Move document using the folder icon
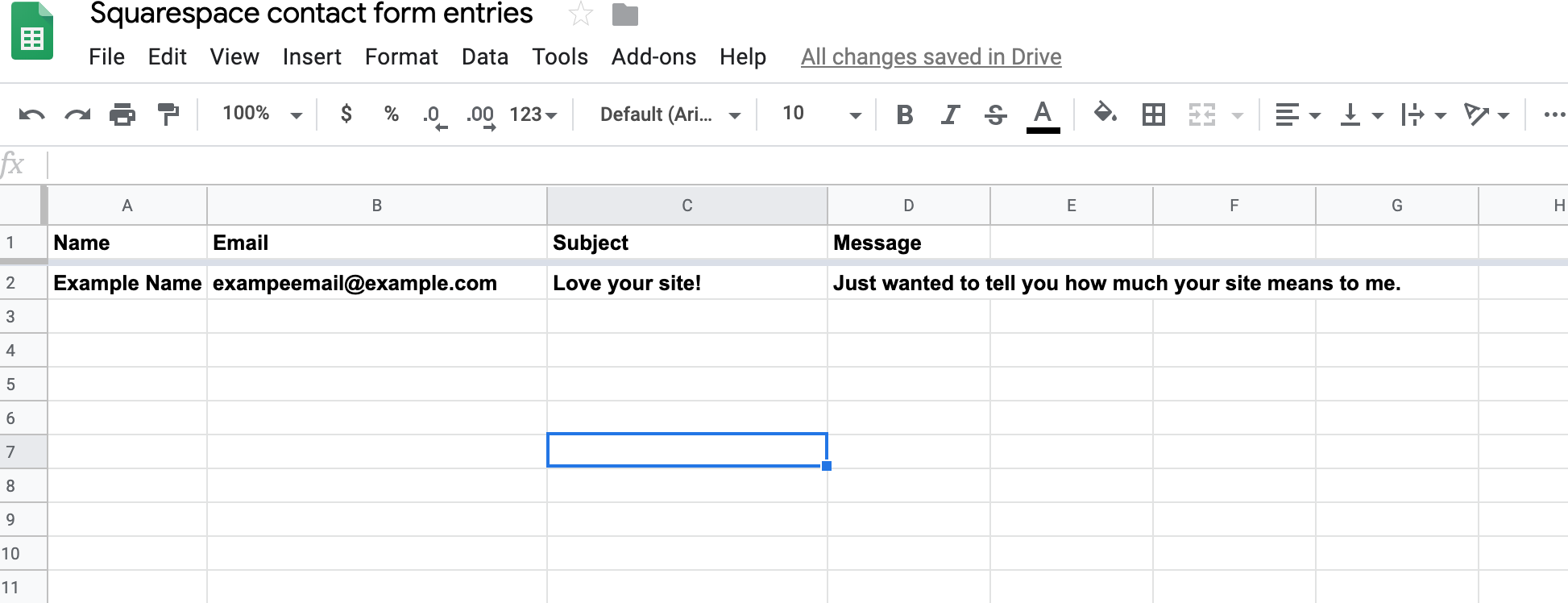Viewport: 1568px width, 603px height. point(625,15)
